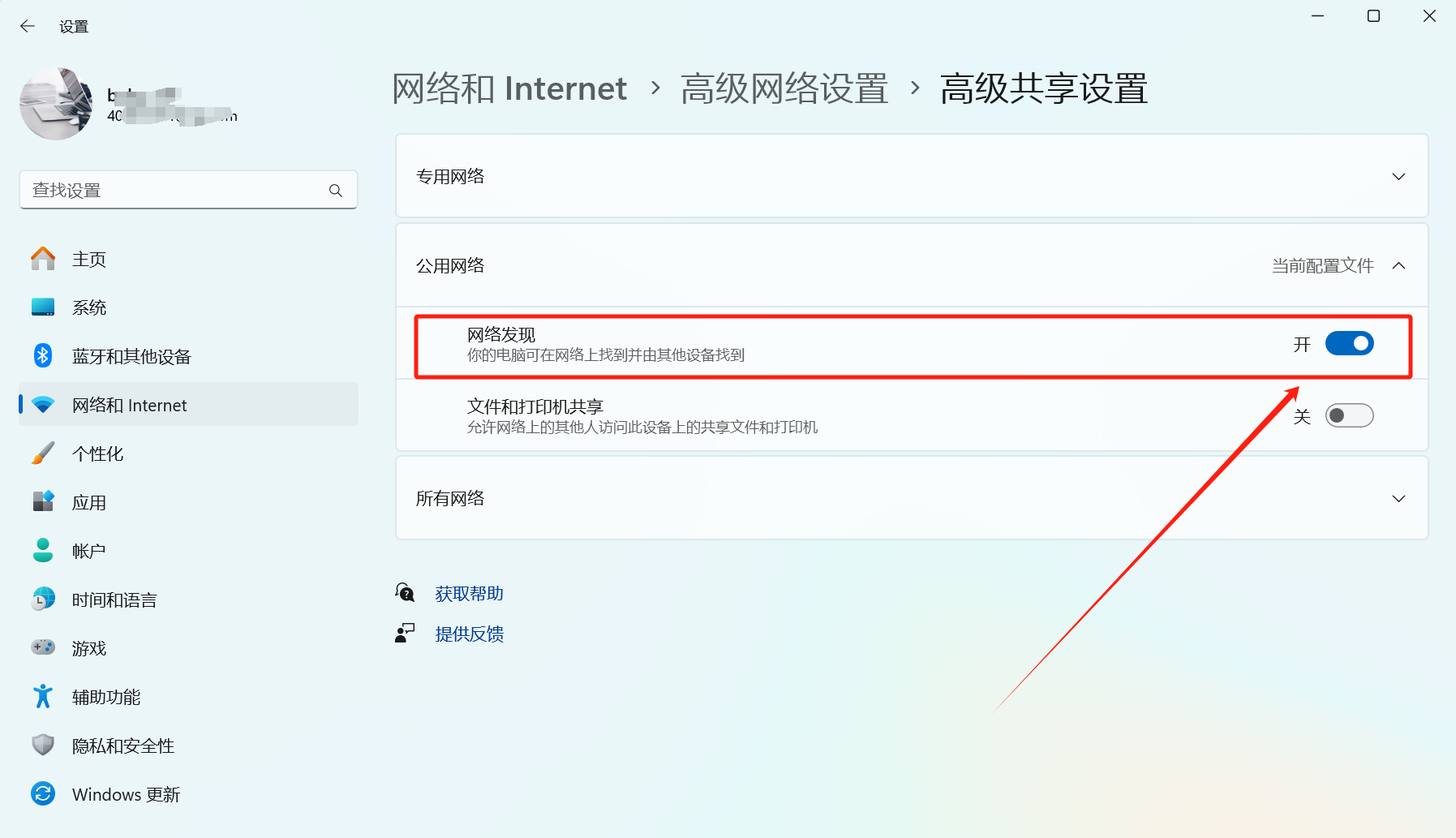Click 高级网络设置 breadcrumb
This screenshot has height=838, width=1456.
point(784,88)
